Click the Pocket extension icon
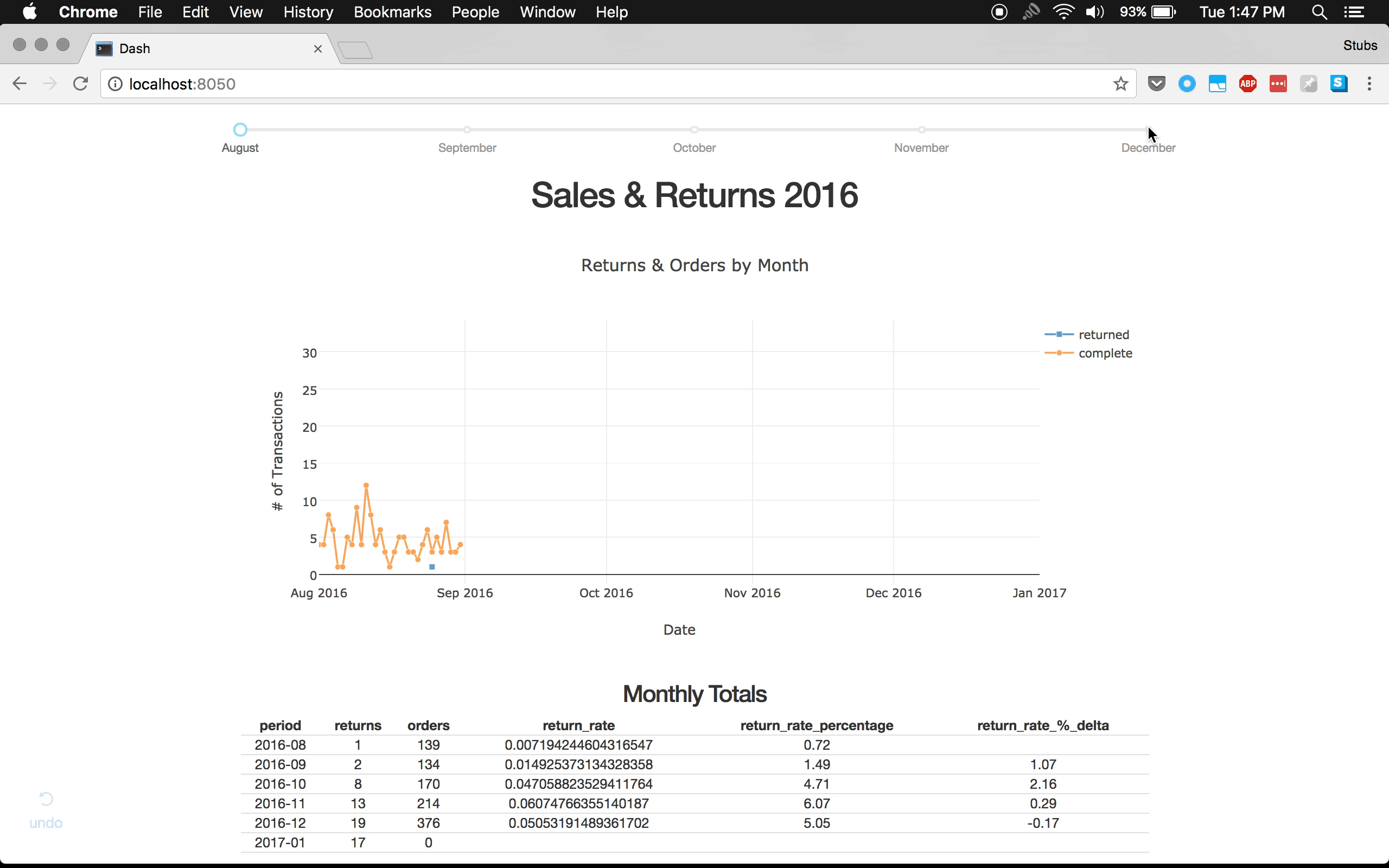This screenshot has height=868, width=1389. point(1156,84)
